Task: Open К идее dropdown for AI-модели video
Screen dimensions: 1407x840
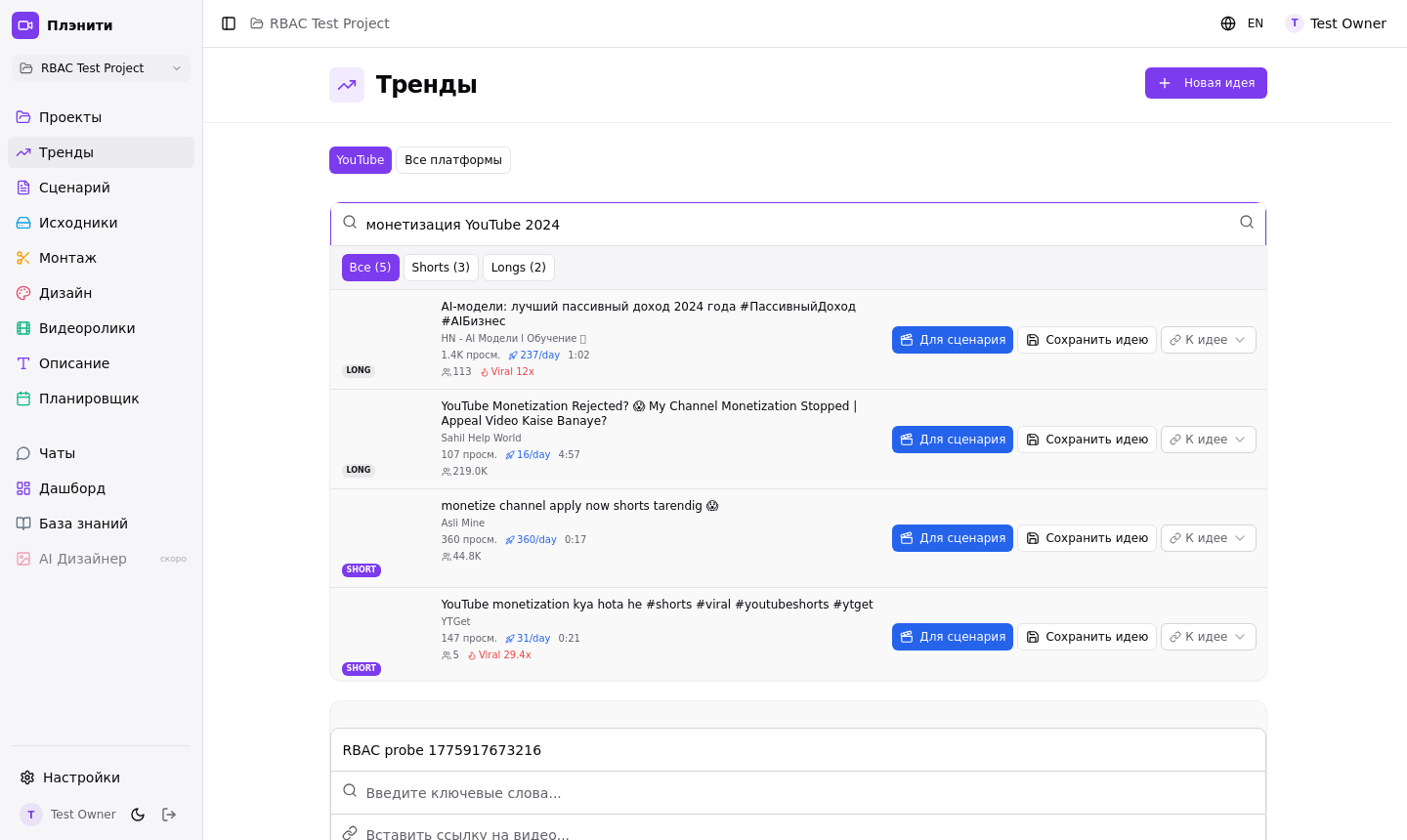Action: click(1208, 340)
